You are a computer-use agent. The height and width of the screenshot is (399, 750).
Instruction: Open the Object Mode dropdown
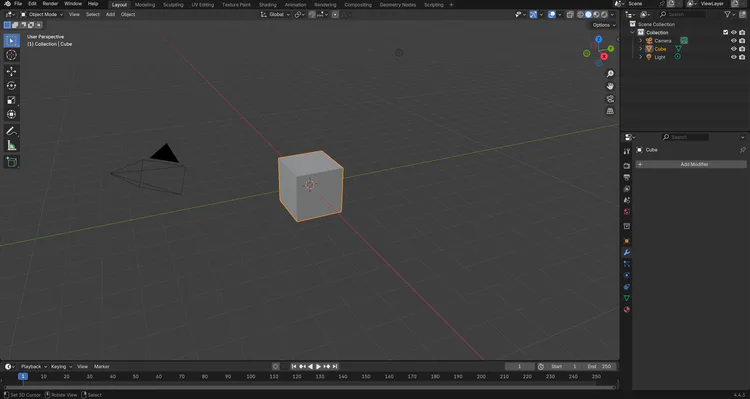coord(42,14)
